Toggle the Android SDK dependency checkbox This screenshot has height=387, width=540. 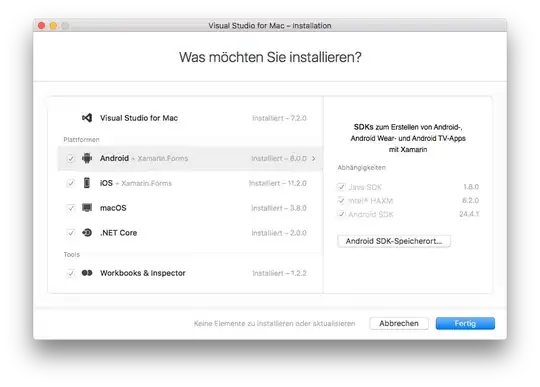click(341, 214)
